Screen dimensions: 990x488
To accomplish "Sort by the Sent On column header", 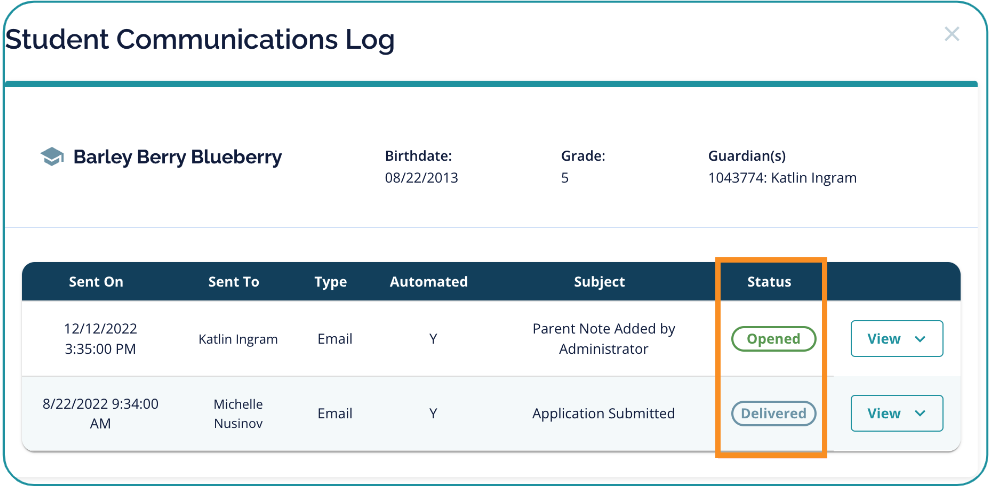I will (x=96, y=282).
